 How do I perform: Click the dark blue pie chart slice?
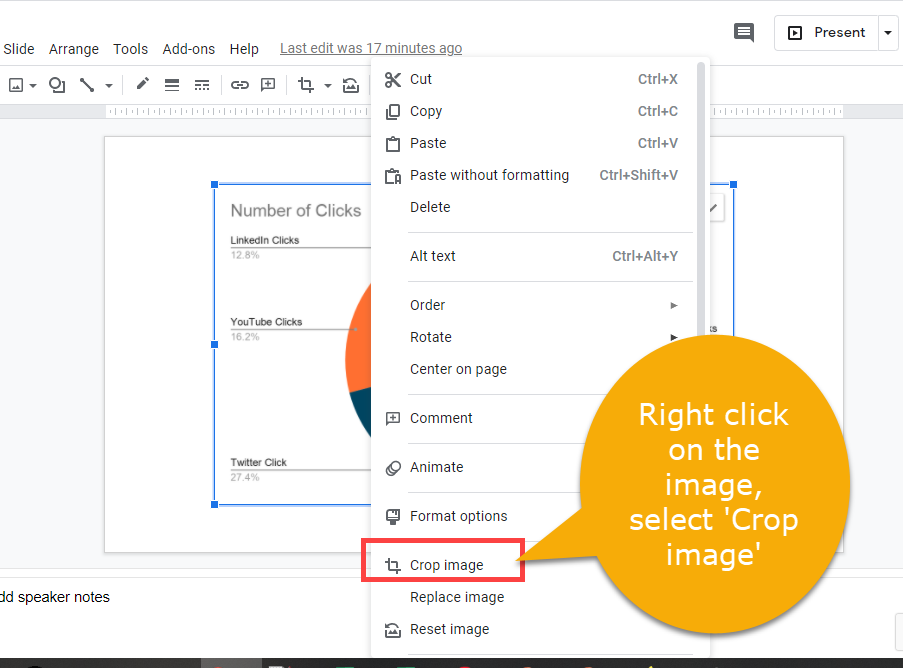363,409
